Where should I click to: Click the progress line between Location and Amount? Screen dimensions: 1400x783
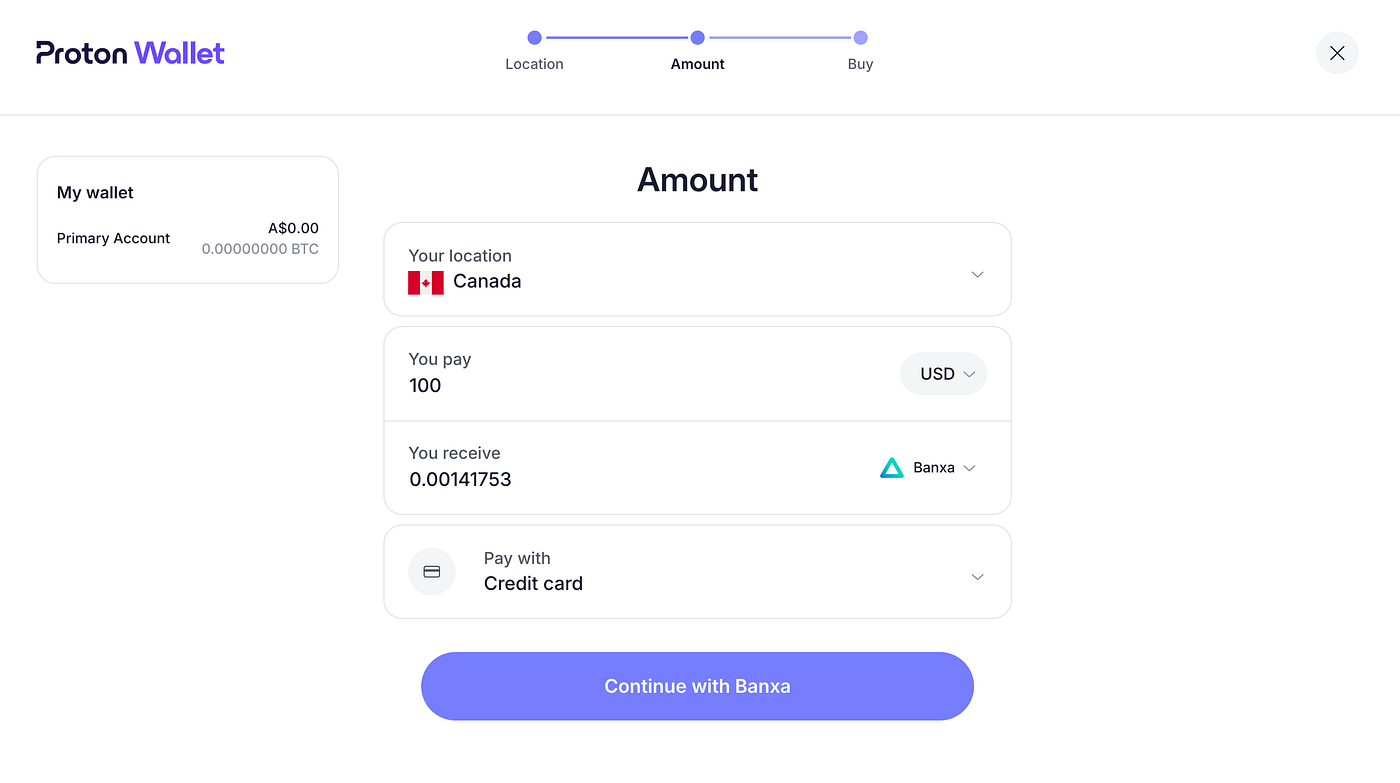(616, 38)
